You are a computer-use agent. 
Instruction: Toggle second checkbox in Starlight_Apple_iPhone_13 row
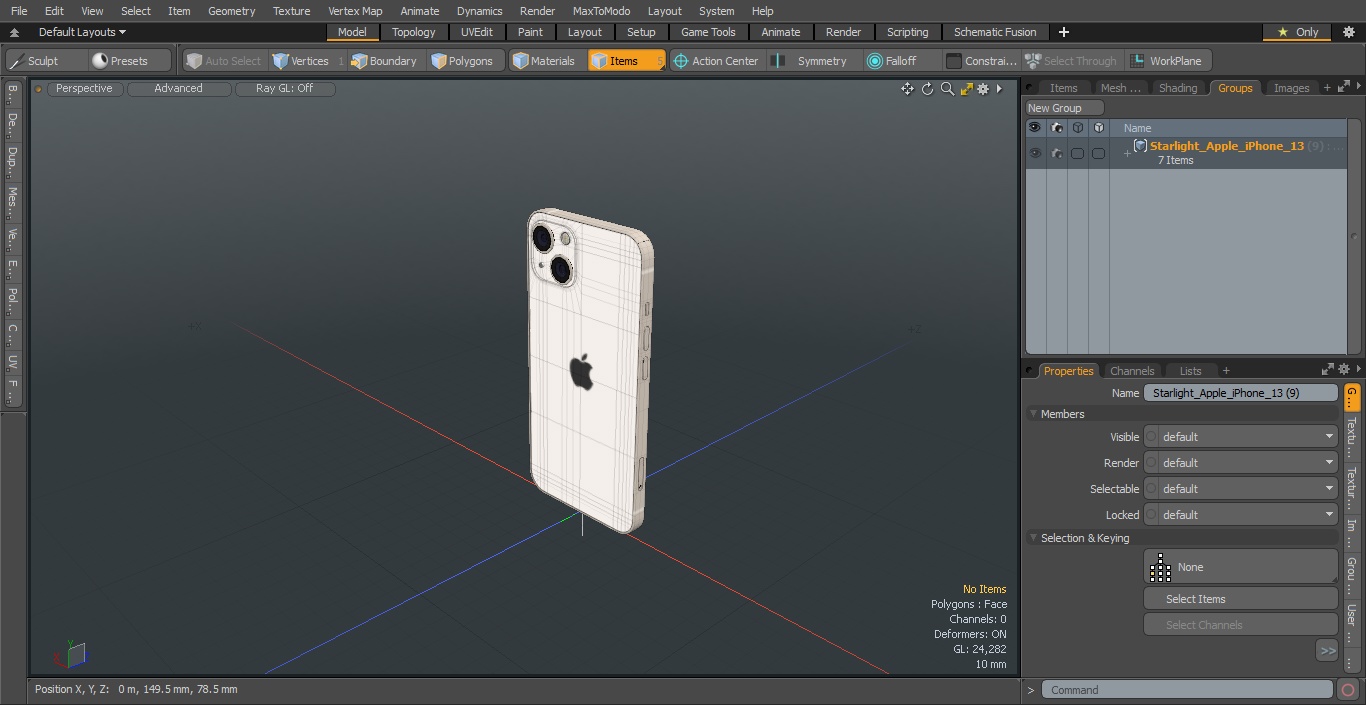click(1098, 153)
